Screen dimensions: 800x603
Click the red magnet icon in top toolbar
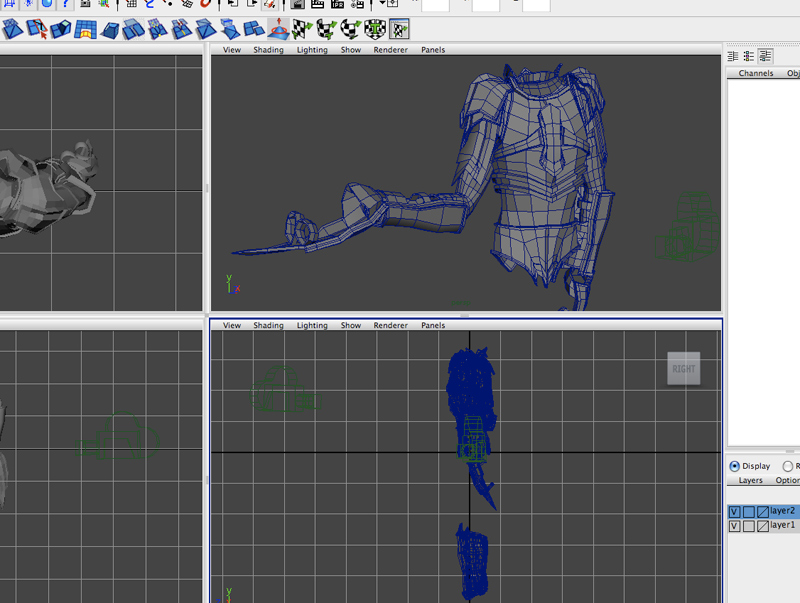pos(206,4)
